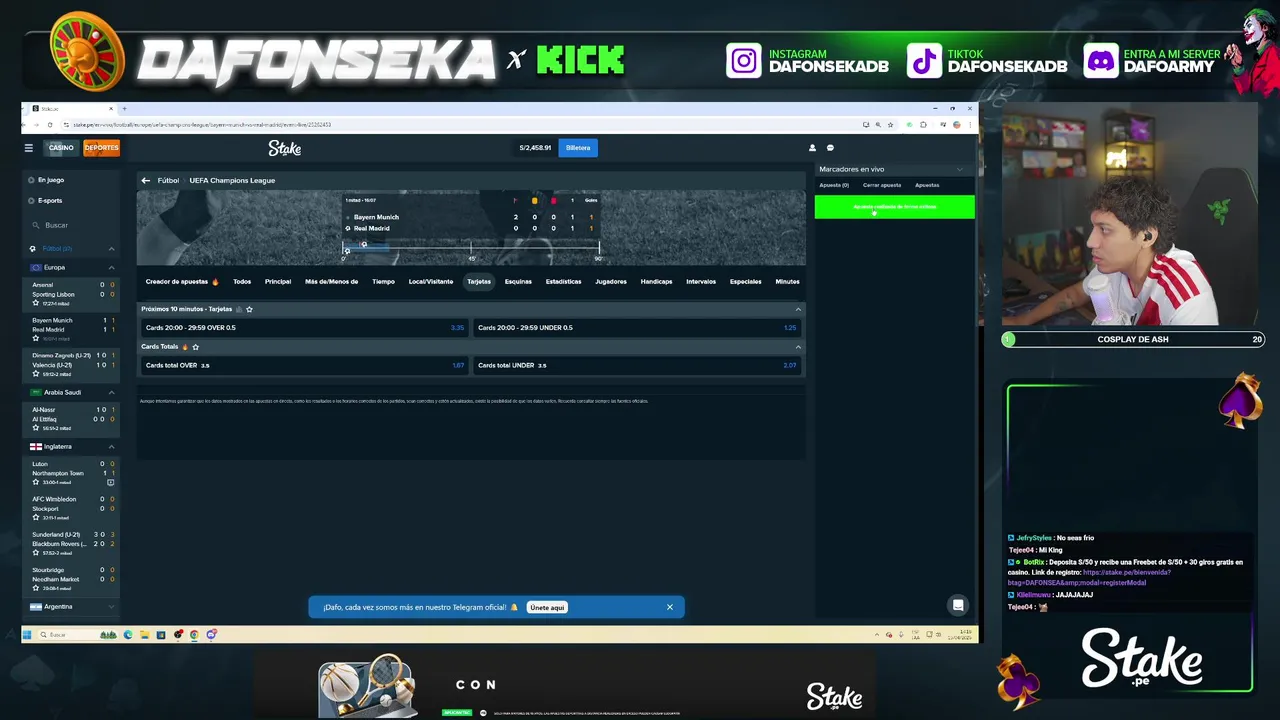The image size is (1280, 720).
Task: Bet on Cards total OVER 3.5
Action: point(305,365)
